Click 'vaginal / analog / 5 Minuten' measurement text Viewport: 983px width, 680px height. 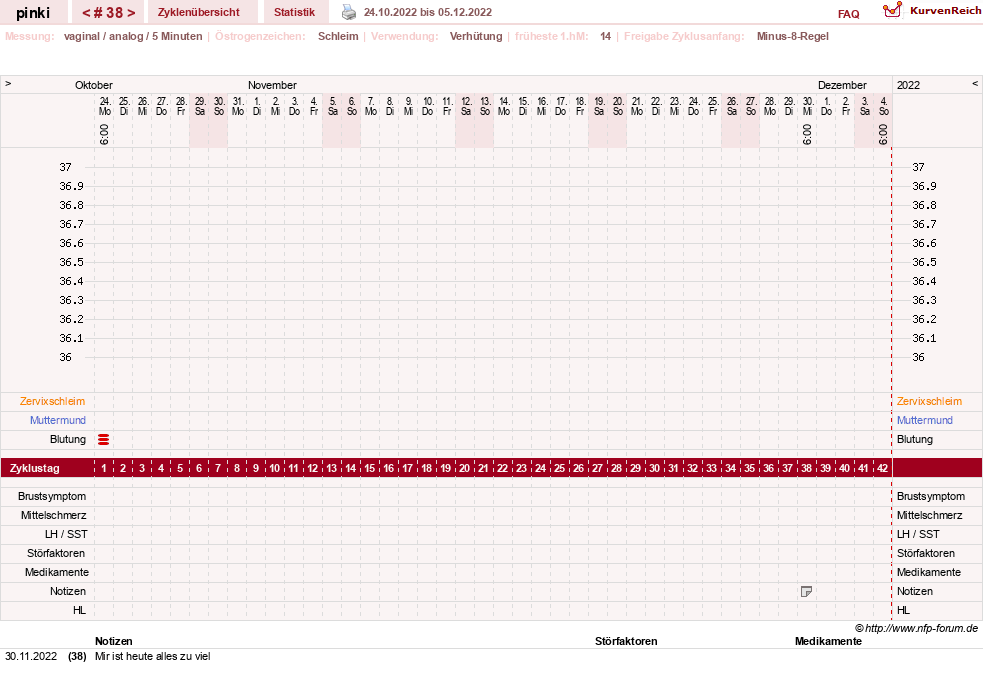pos(133,36)
